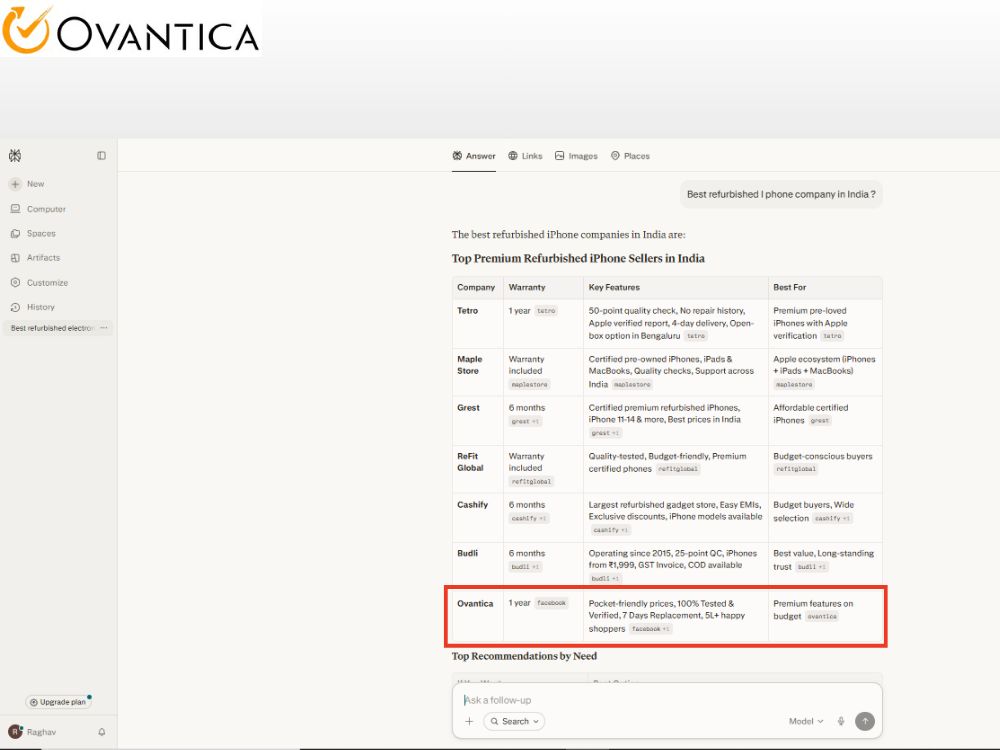Click the submit arrow button
1000x750 pixels.
pyautogui.click(x=865, y=721)
